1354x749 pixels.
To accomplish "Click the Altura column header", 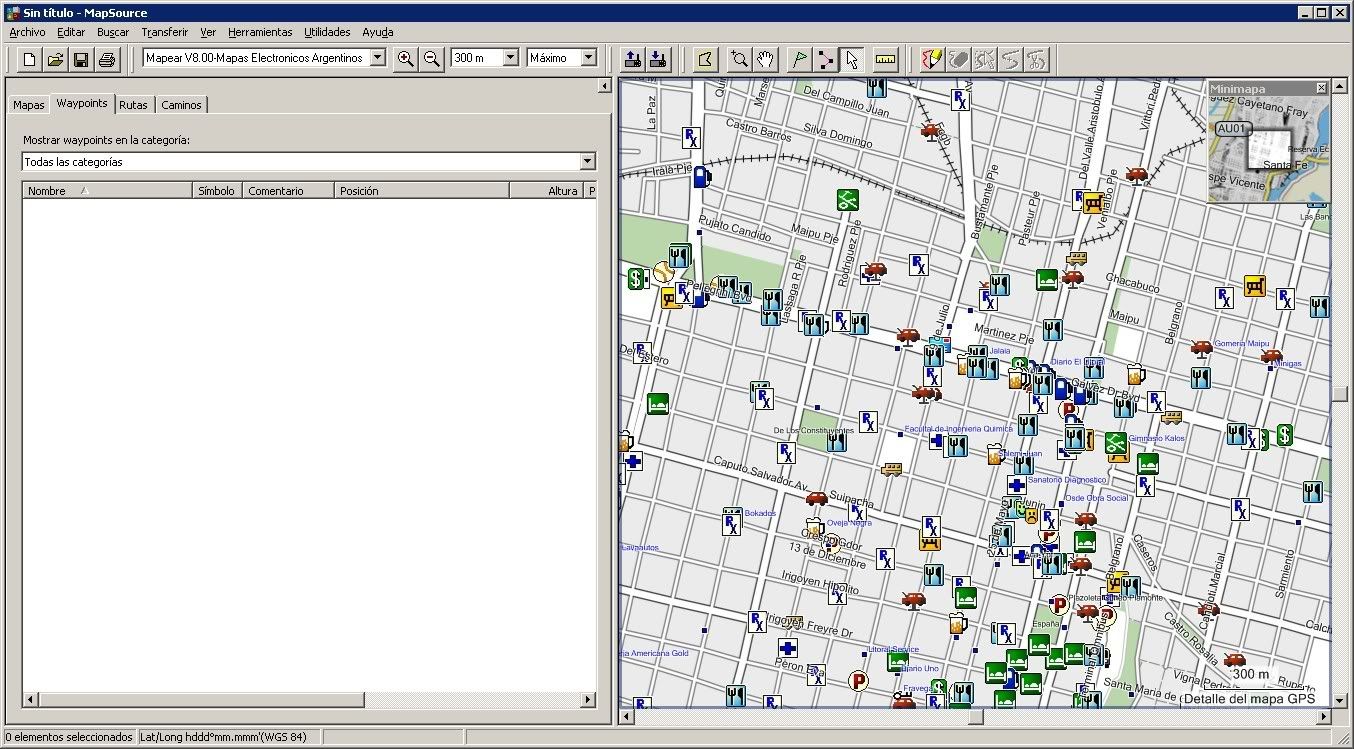I will pyautogui.click(x=546, y=191).
